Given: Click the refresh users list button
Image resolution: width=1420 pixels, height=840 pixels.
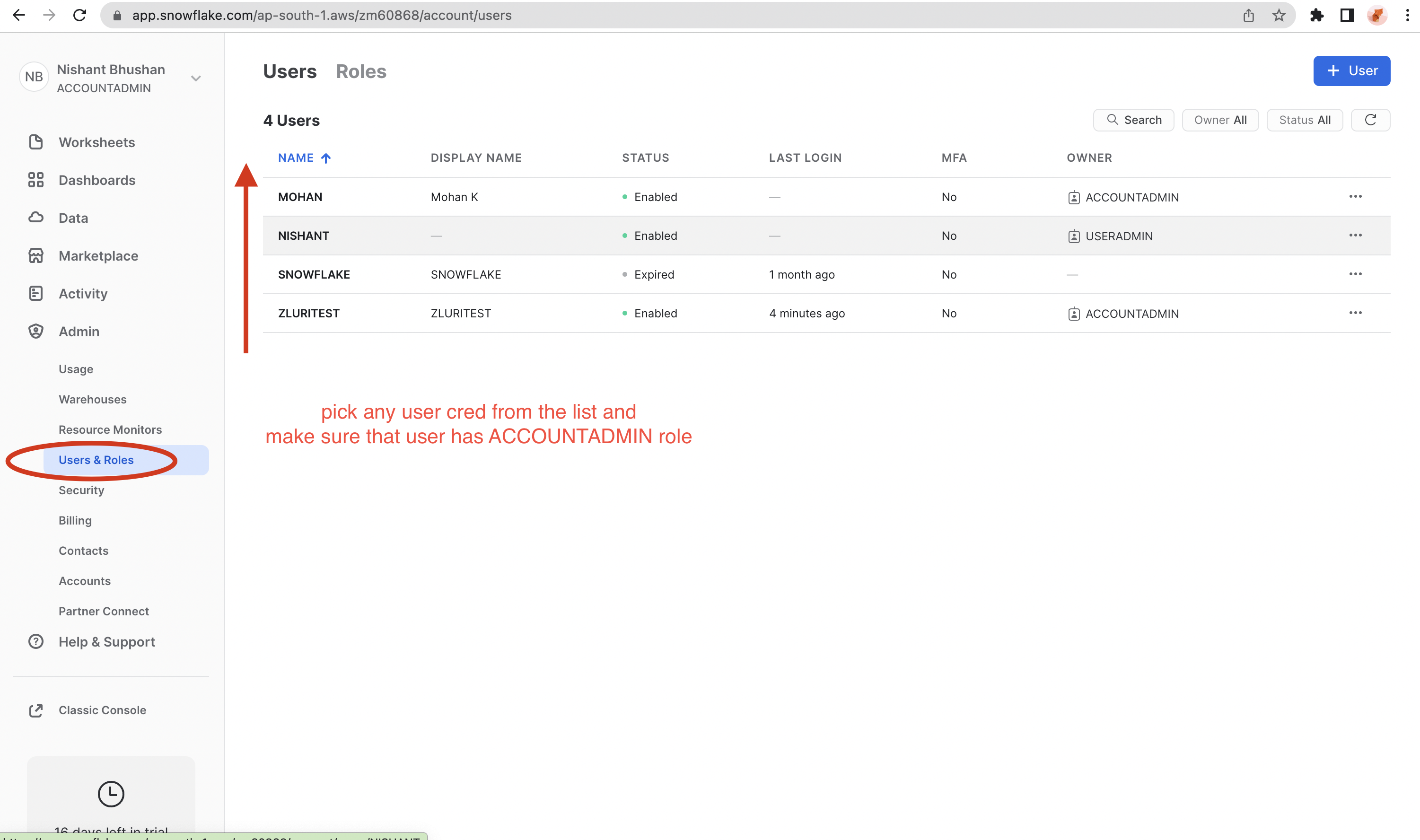Looking at the screenshot, I should (x=1370, y=120).
